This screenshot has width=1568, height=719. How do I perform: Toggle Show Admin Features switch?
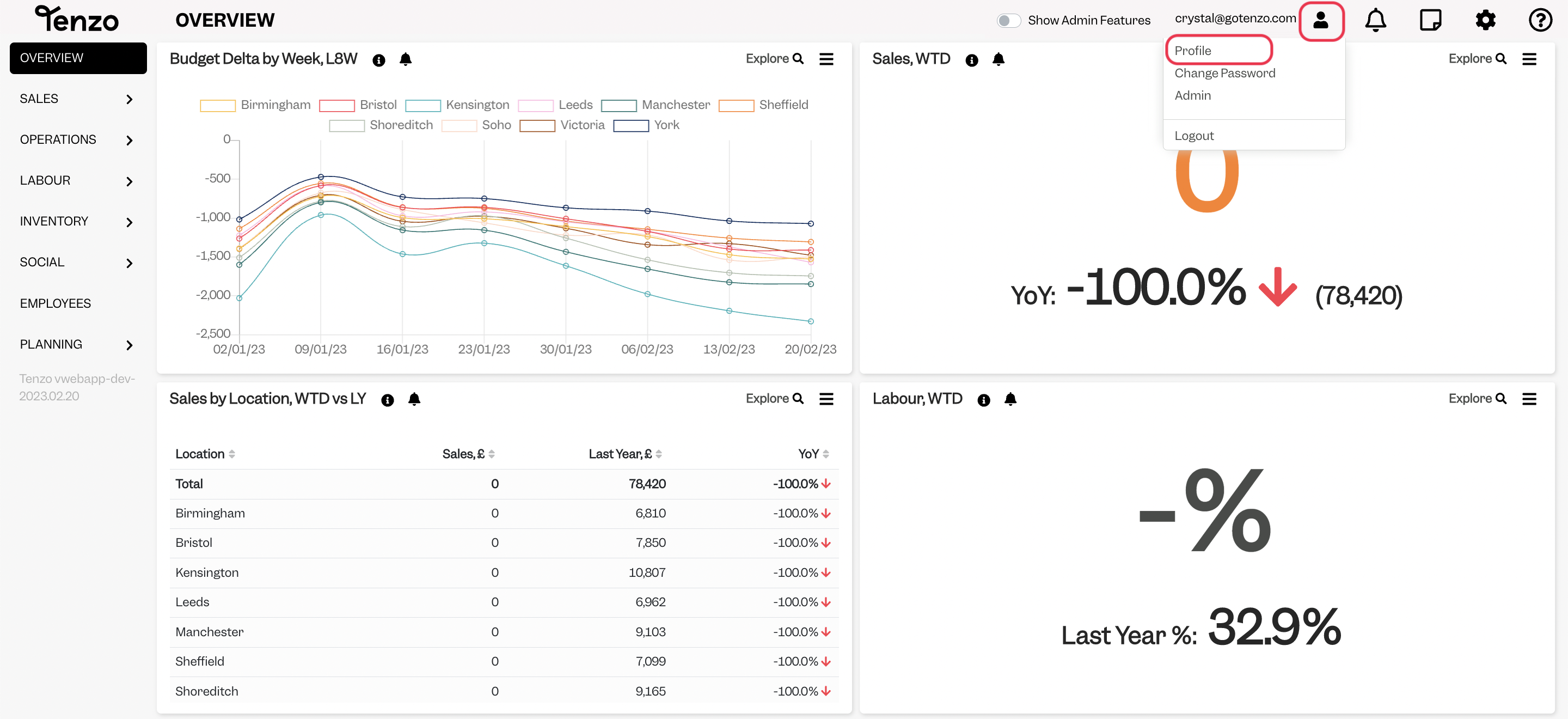pos(1008,21)
